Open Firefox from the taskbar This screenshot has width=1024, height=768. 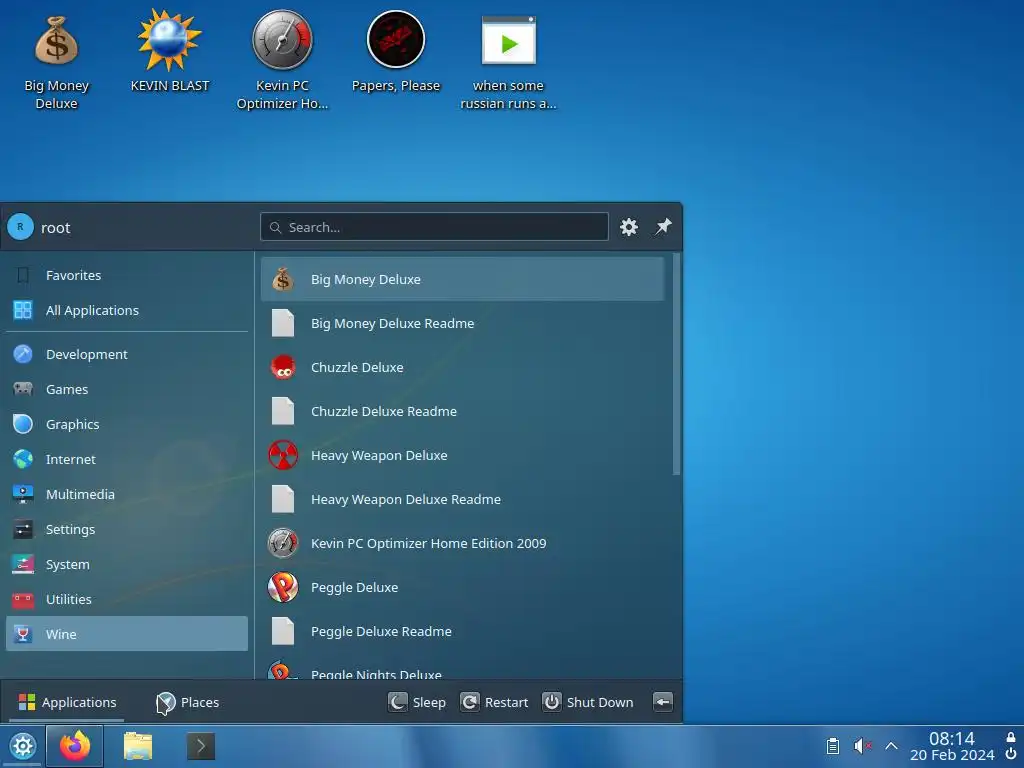pyautogui.click(x=74, y=746)
